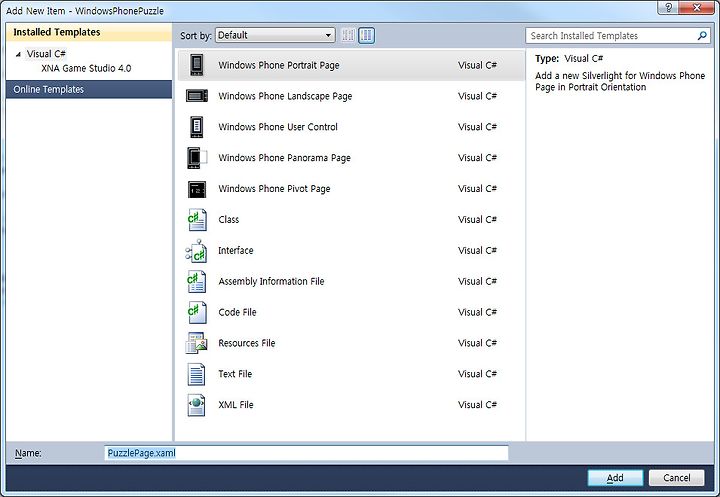Select the Interface template icon
The height and width of the screenshot is (497, 720).
click(x=197, y=250)
